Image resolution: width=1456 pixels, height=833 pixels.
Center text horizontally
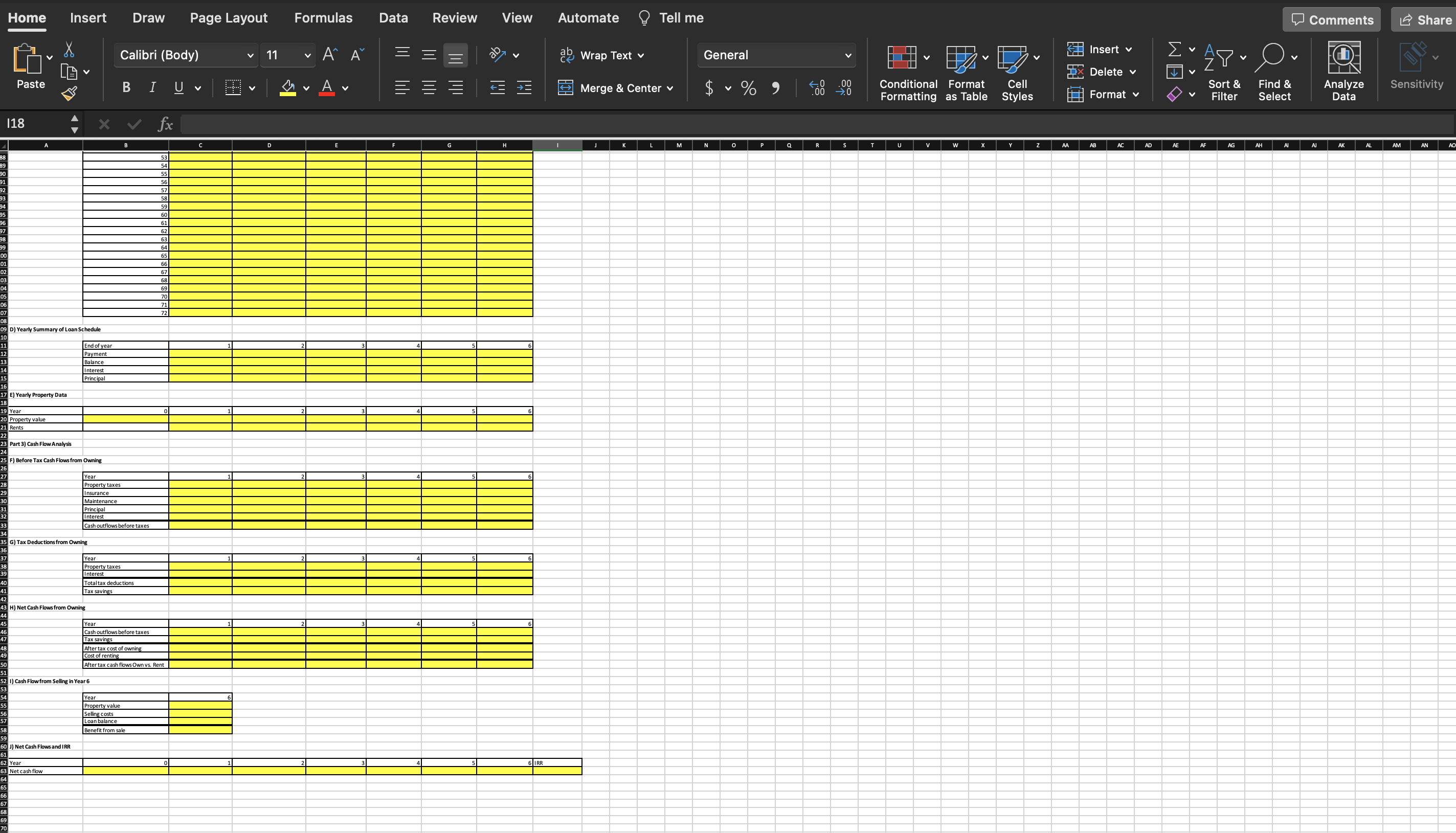(x=429, y=87)
